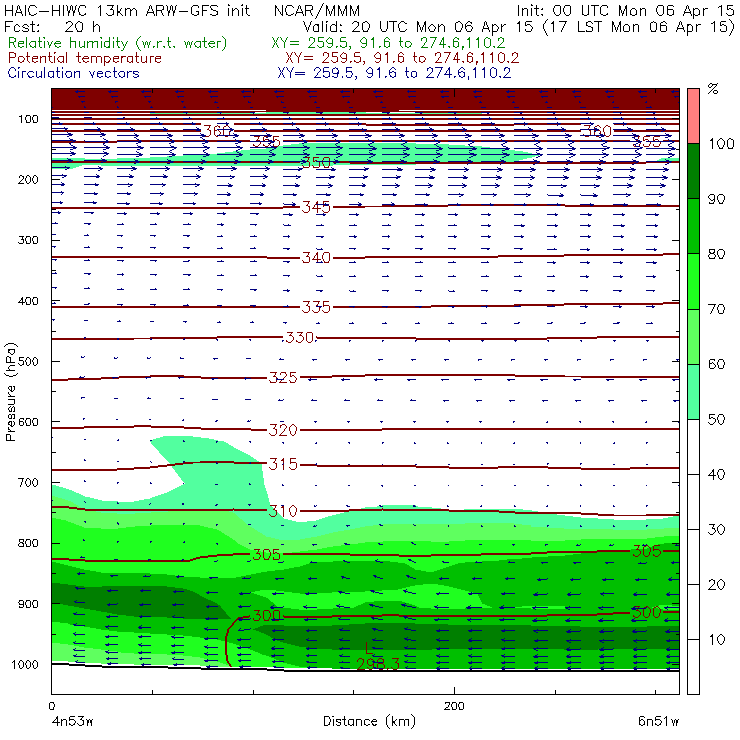Click the '340' potential temperature contour label
Screen dimensions: 740x740
[316, 258]
